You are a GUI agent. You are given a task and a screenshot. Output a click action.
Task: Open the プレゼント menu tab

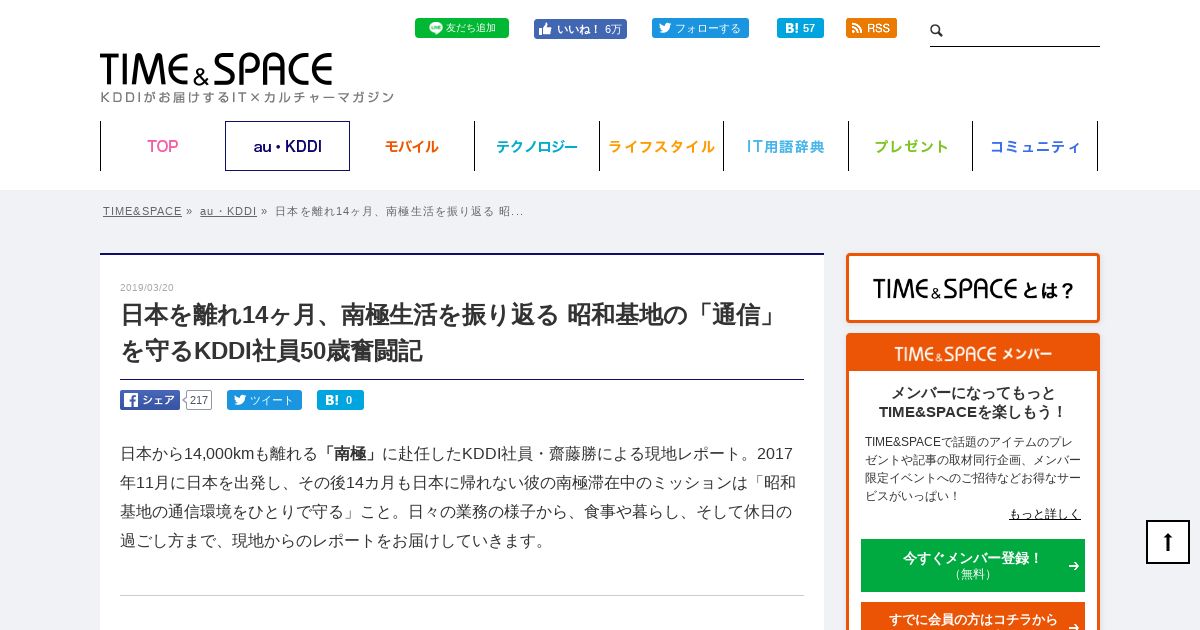[911, 146]
